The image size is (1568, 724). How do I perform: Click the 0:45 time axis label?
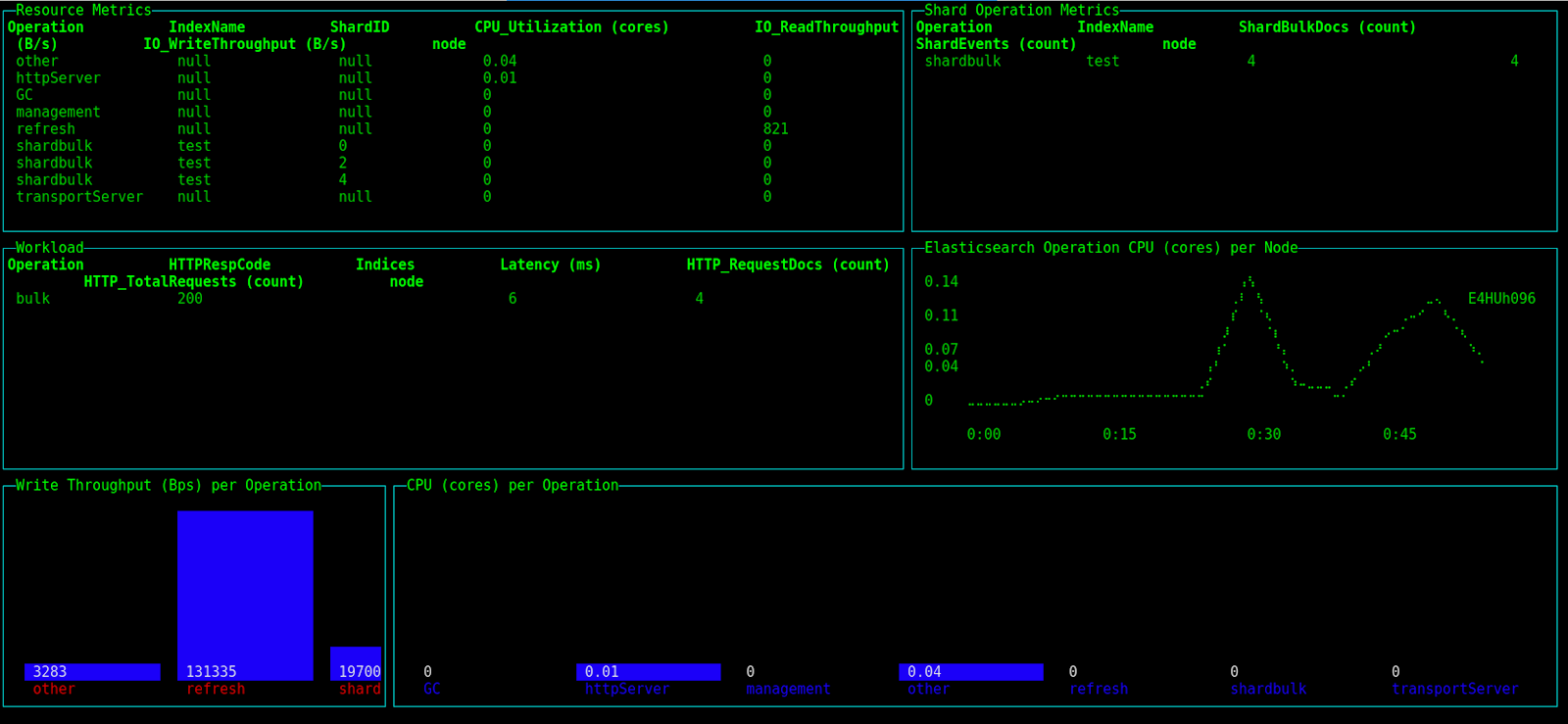(1399, 434)
